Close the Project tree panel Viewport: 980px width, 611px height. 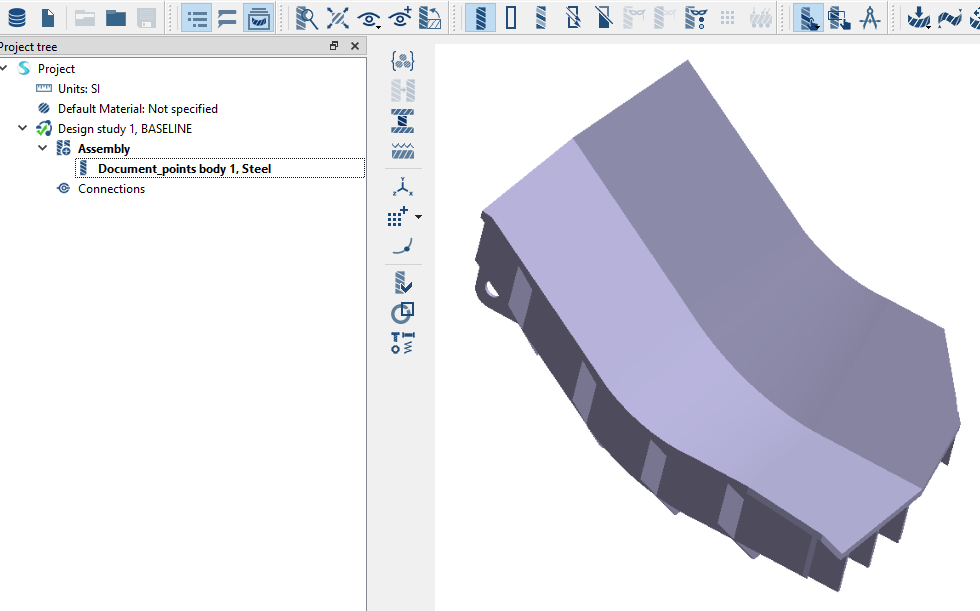(x=355, y=46)
